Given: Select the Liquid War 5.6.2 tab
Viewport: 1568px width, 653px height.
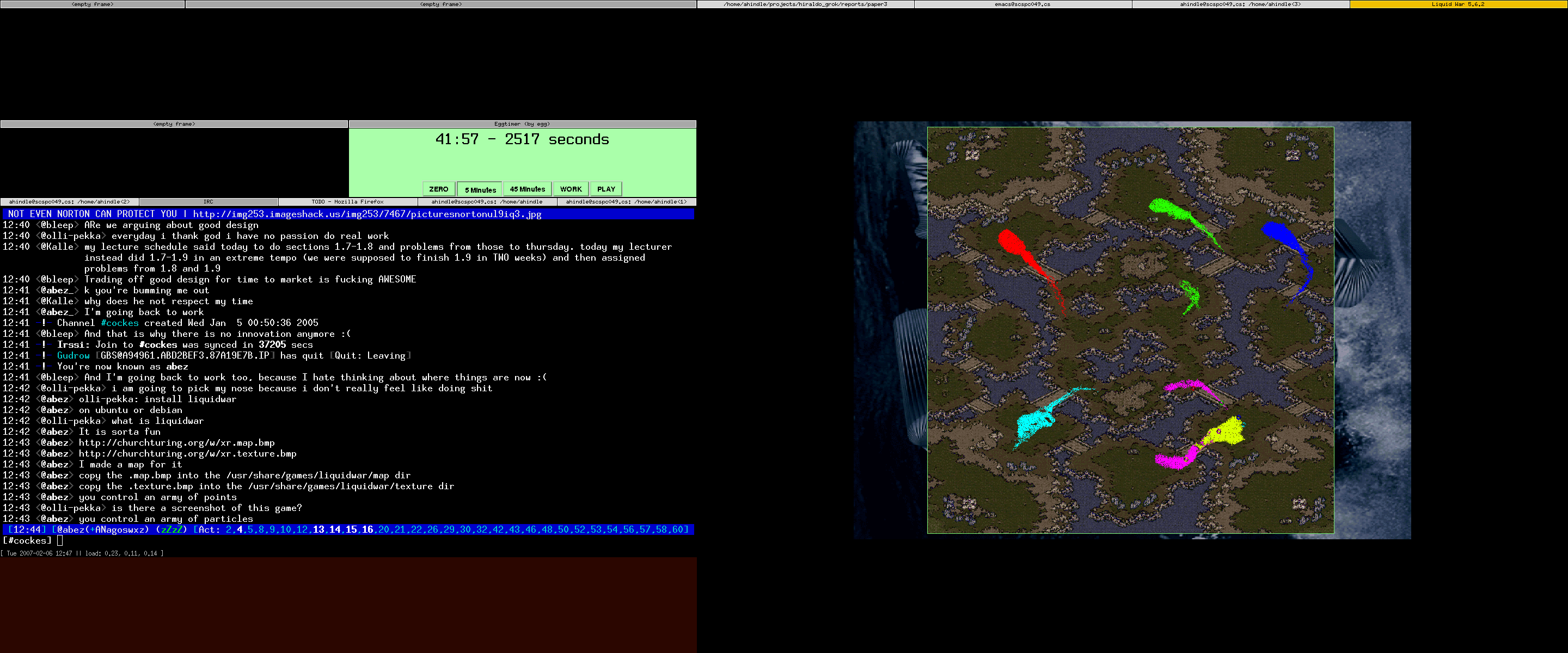Looking at the screenshot, I should point(1459,4).
